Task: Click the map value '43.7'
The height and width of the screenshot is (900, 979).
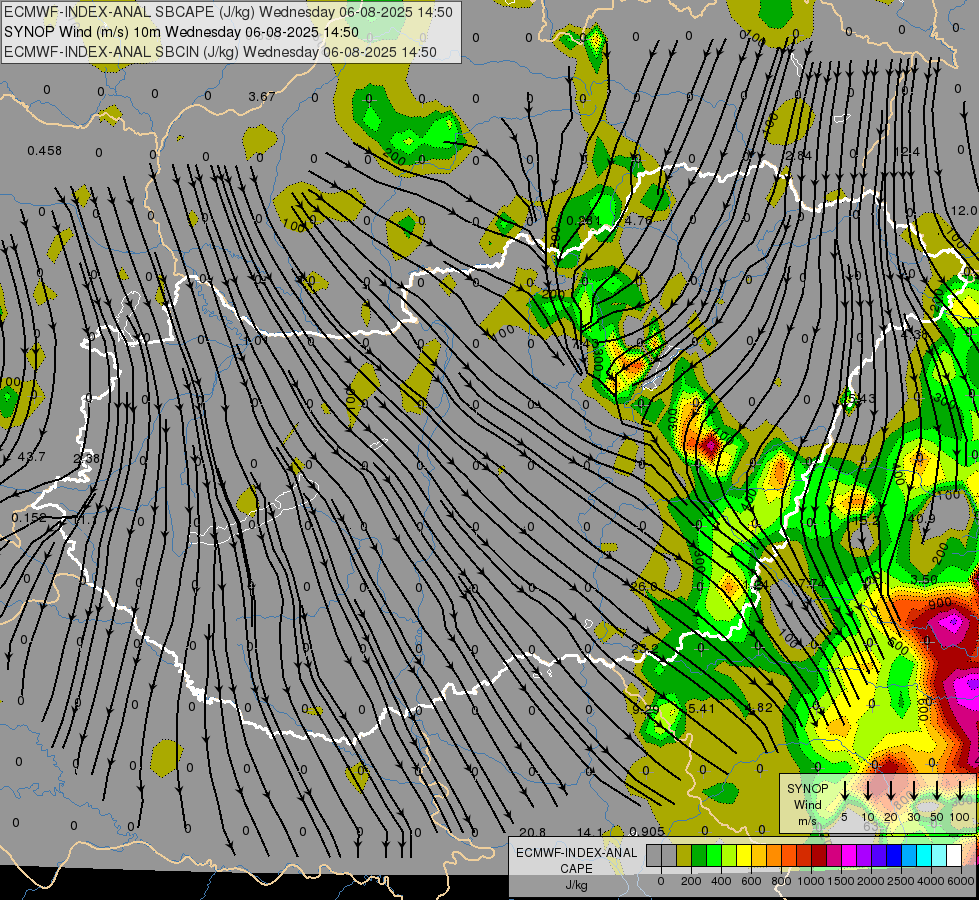Action: point(31,457)
